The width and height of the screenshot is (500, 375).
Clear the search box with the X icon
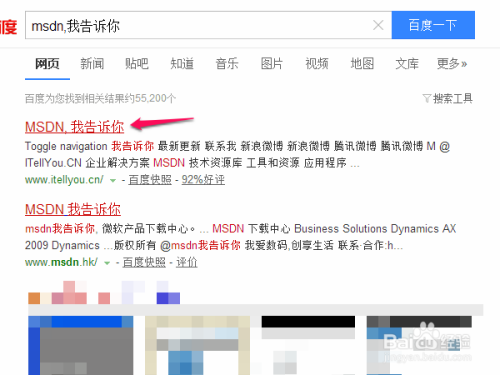[378, 25]
